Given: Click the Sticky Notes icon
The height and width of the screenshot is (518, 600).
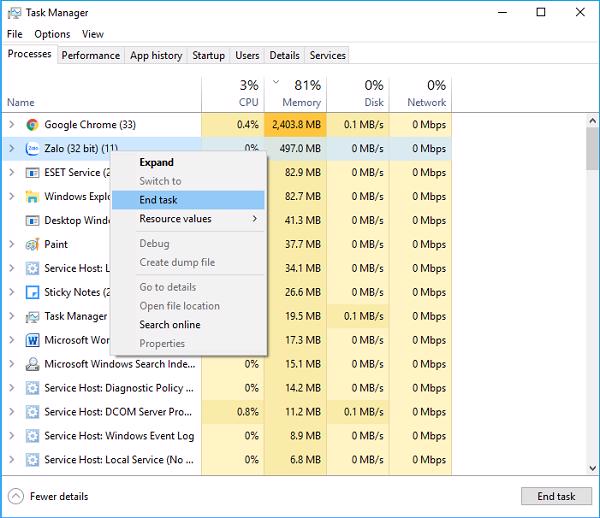Looking at the screenshot, I should [32, 292].
